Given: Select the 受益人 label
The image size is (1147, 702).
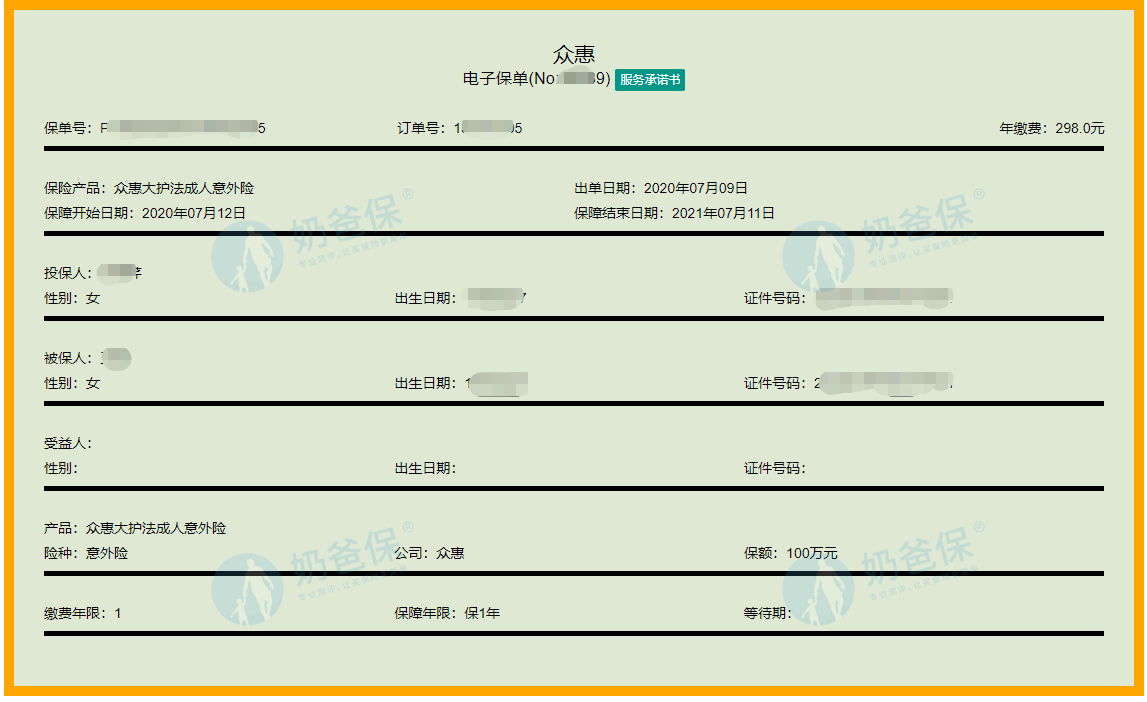Looking at the screenshot, I should coord(68,443).
